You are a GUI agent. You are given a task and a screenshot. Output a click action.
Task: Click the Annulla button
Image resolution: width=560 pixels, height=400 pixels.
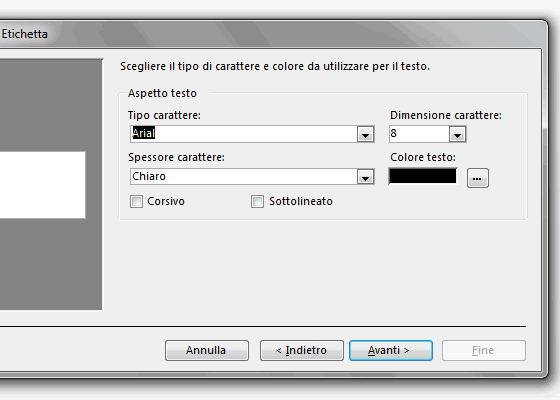click(x=207, y=350)
